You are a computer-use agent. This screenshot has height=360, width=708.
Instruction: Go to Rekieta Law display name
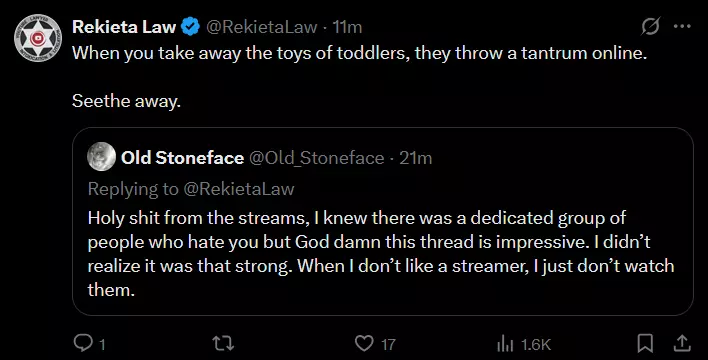point(124,27)
